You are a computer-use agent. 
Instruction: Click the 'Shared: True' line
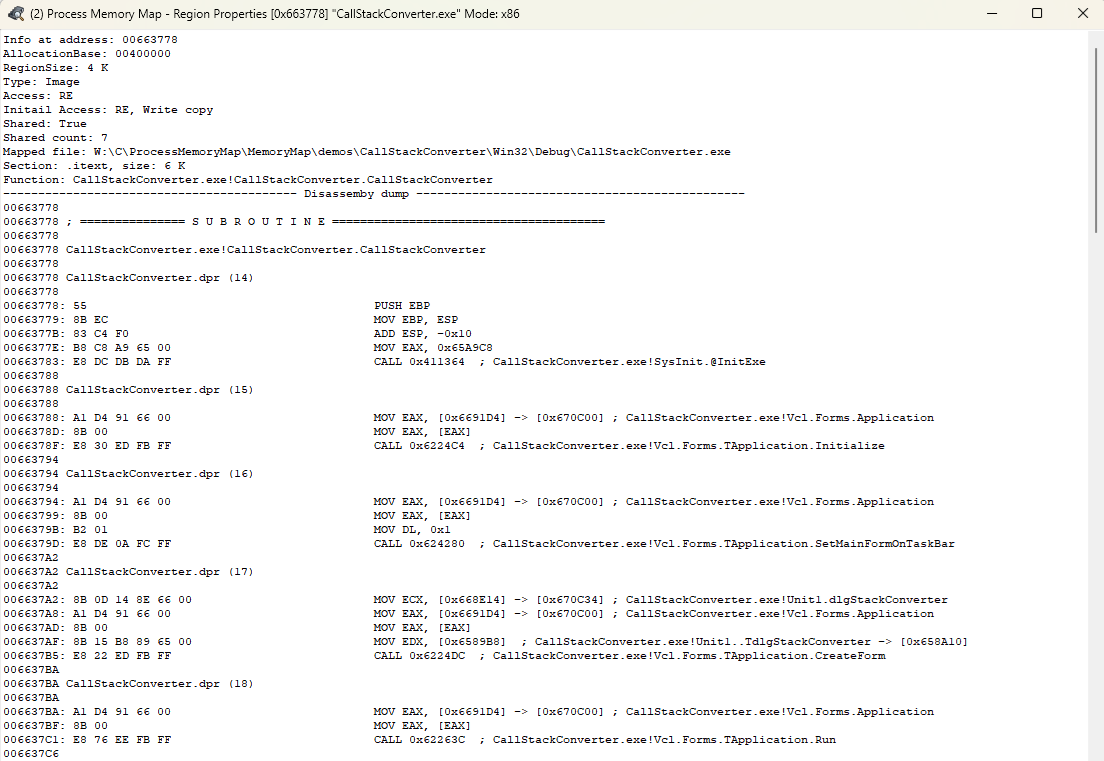(x=44, y=124)
